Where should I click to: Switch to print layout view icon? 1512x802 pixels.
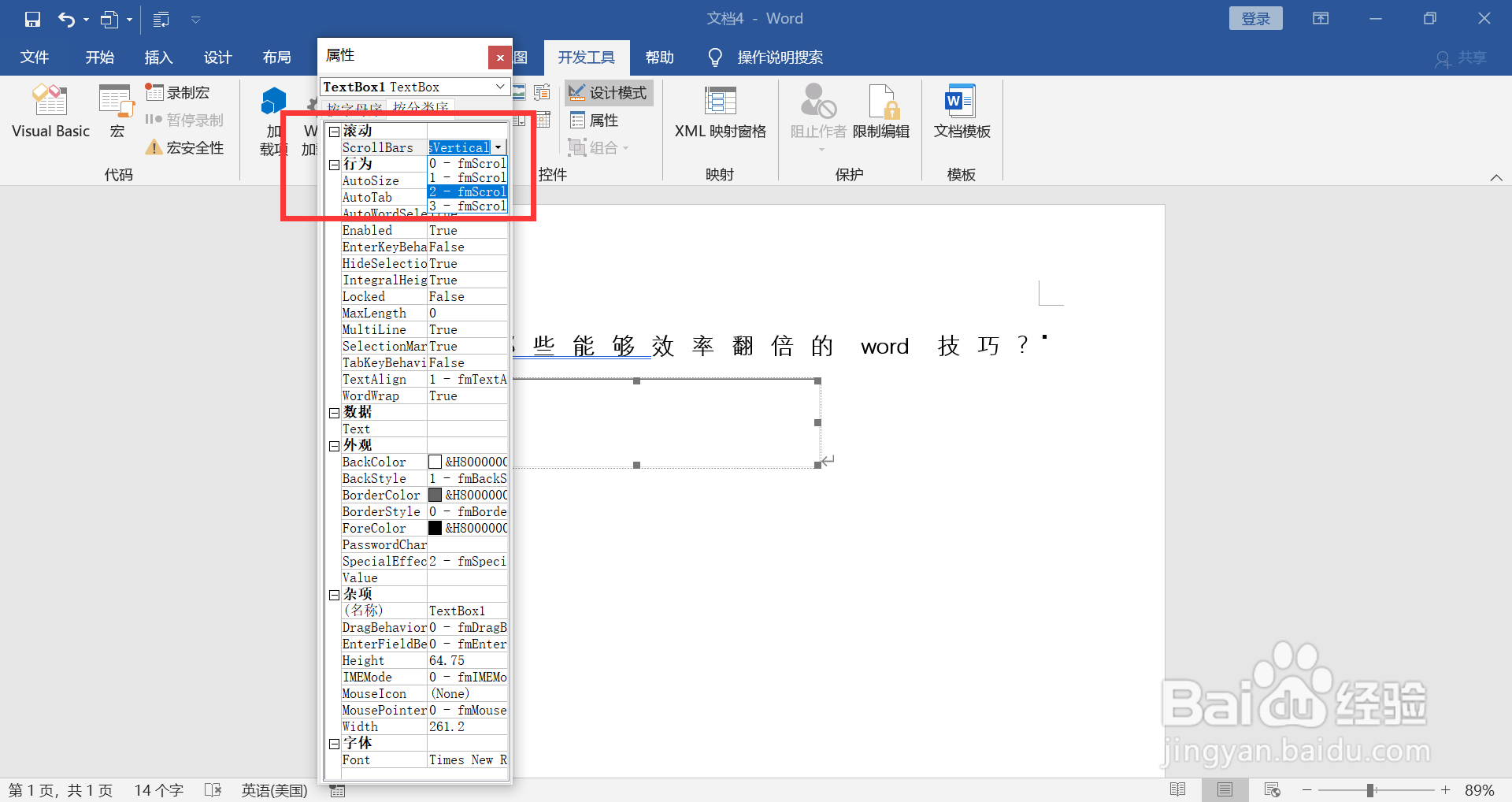pos(1225,789)
